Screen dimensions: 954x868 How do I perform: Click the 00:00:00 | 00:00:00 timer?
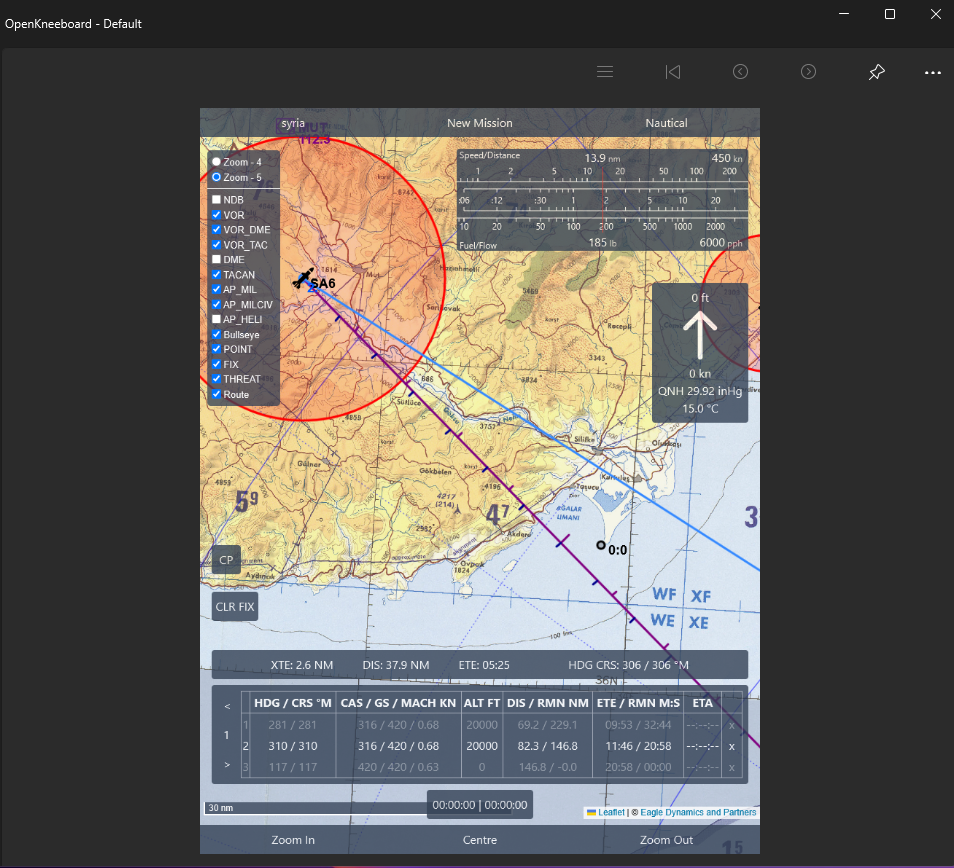point(479,805)
